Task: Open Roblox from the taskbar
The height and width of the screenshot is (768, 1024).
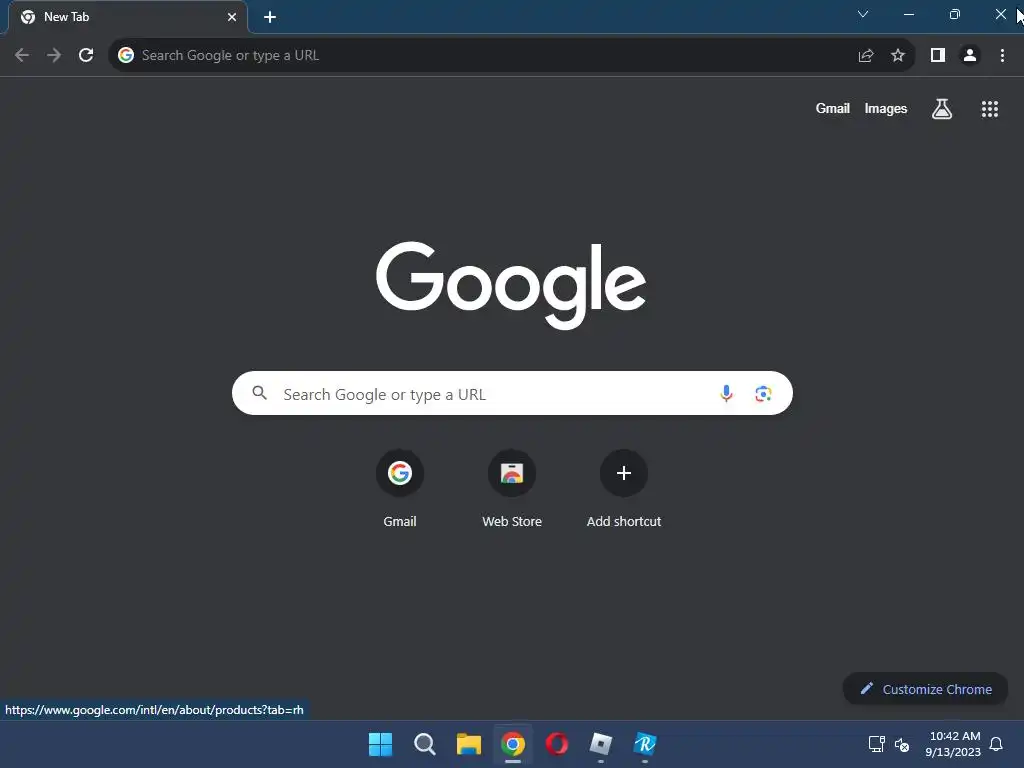Action: click(x=601, y=744)
